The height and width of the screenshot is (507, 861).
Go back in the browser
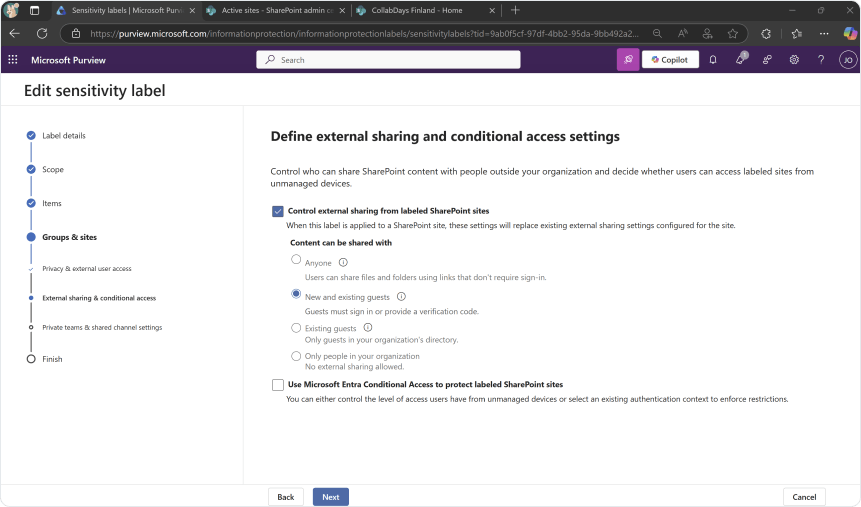14,34
